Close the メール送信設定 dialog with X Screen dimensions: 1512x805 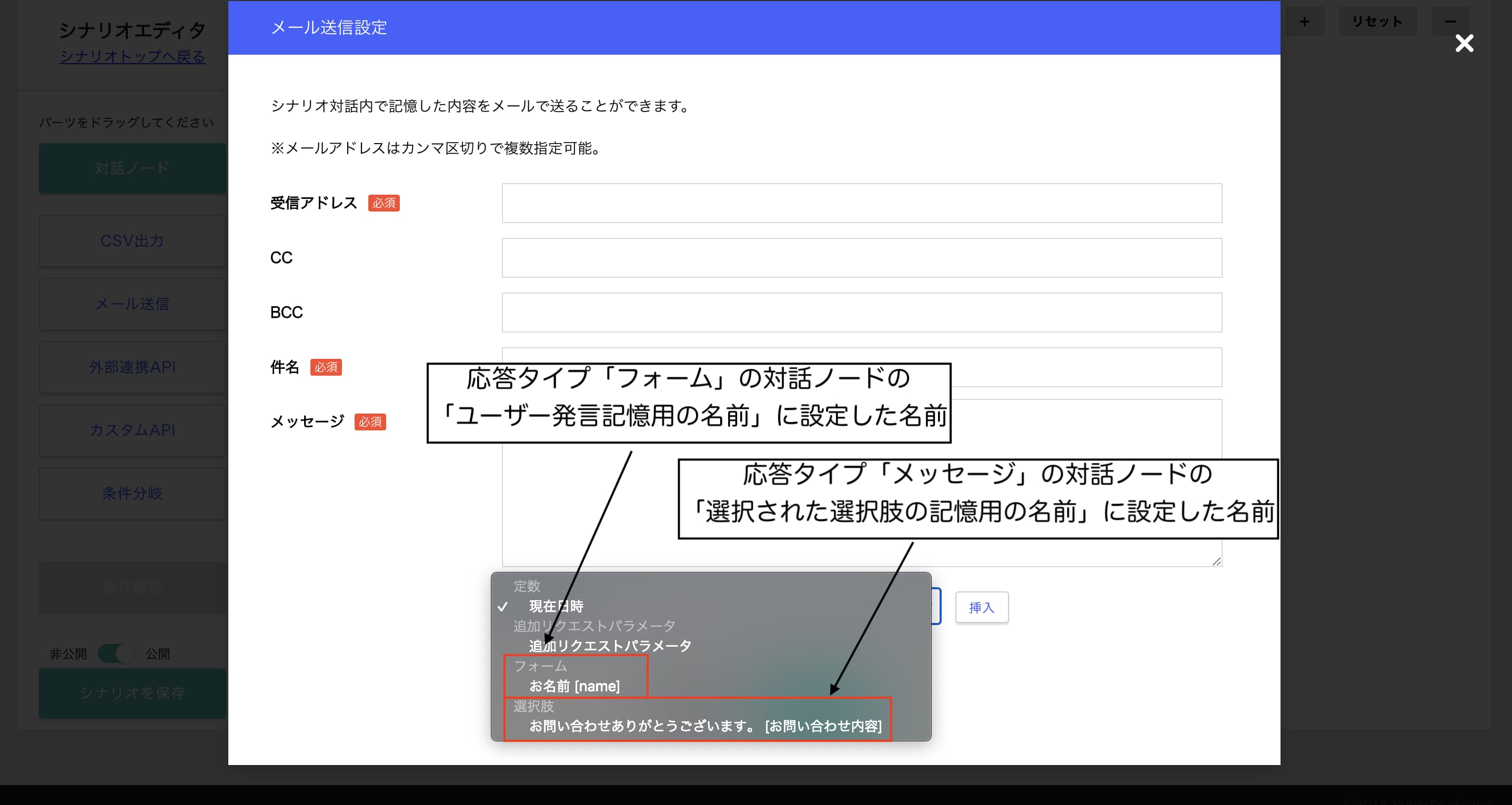tap(1464, 43)
